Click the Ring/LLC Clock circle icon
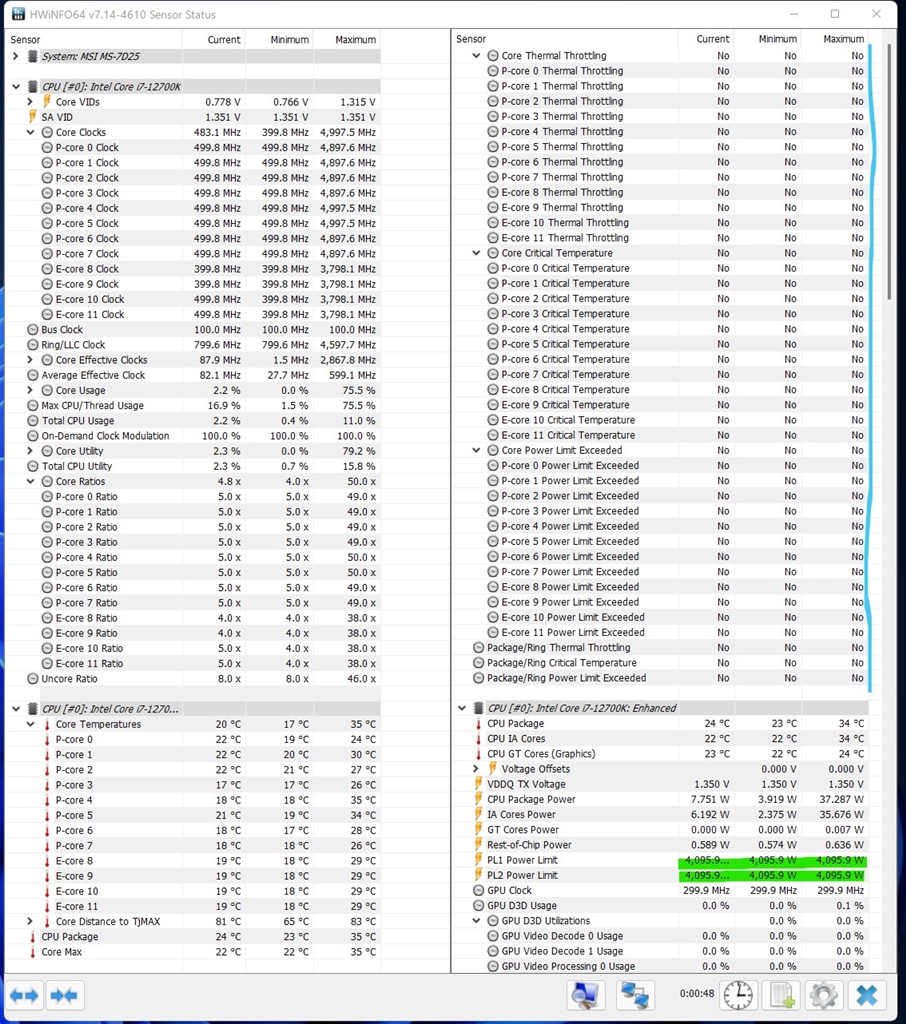This screenshot has height=1024, width=906. (x=33, y=345)
